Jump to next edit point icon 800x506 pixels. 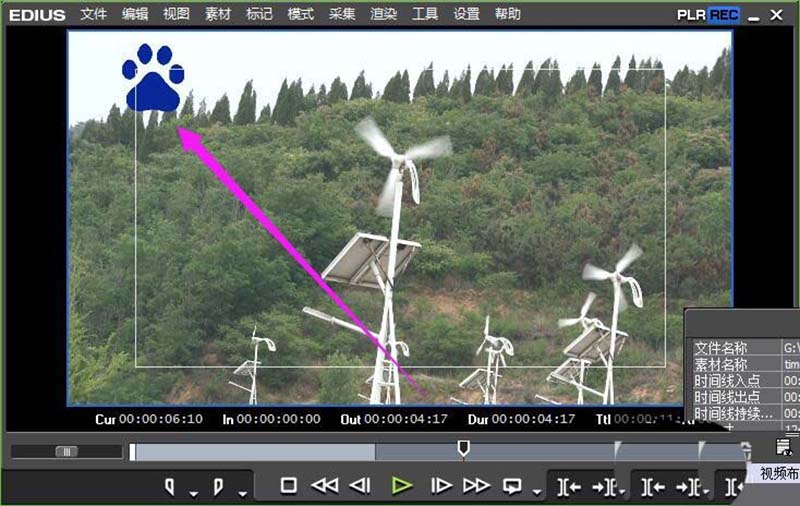(604, 488)
